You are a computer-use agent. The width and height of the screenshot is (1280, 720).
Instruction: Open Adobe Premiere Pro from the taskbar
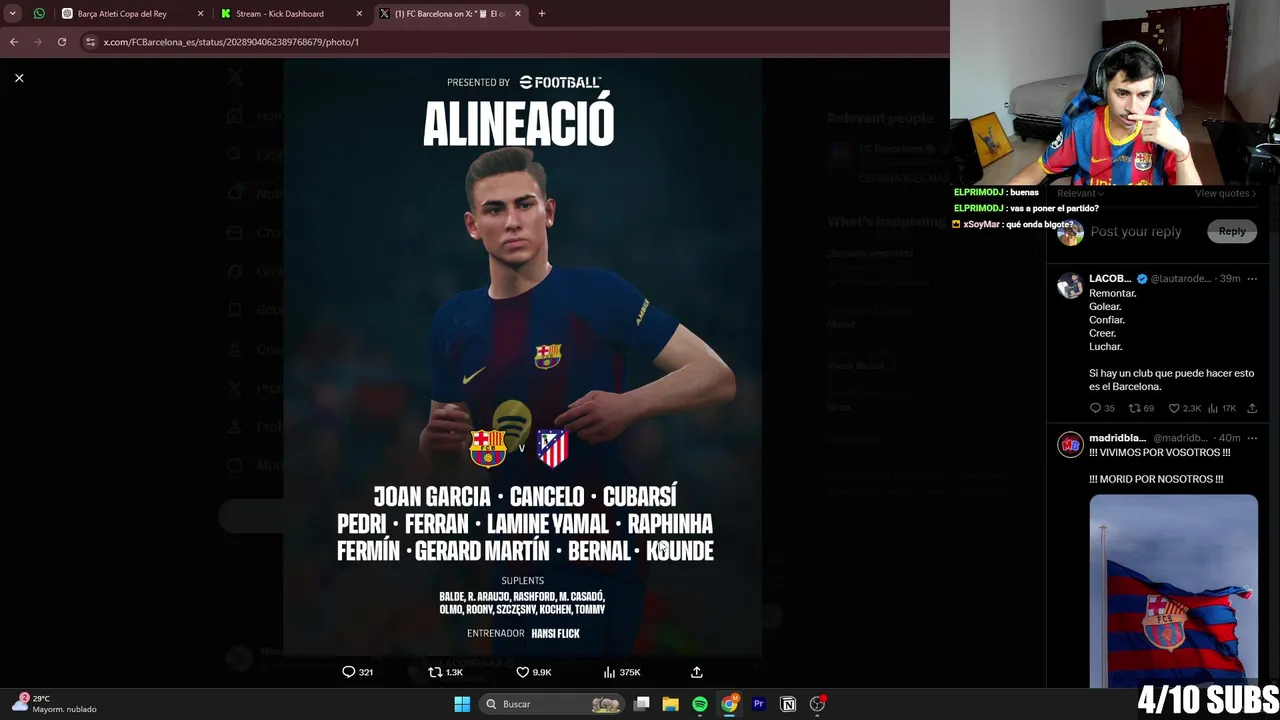point(758,704)
